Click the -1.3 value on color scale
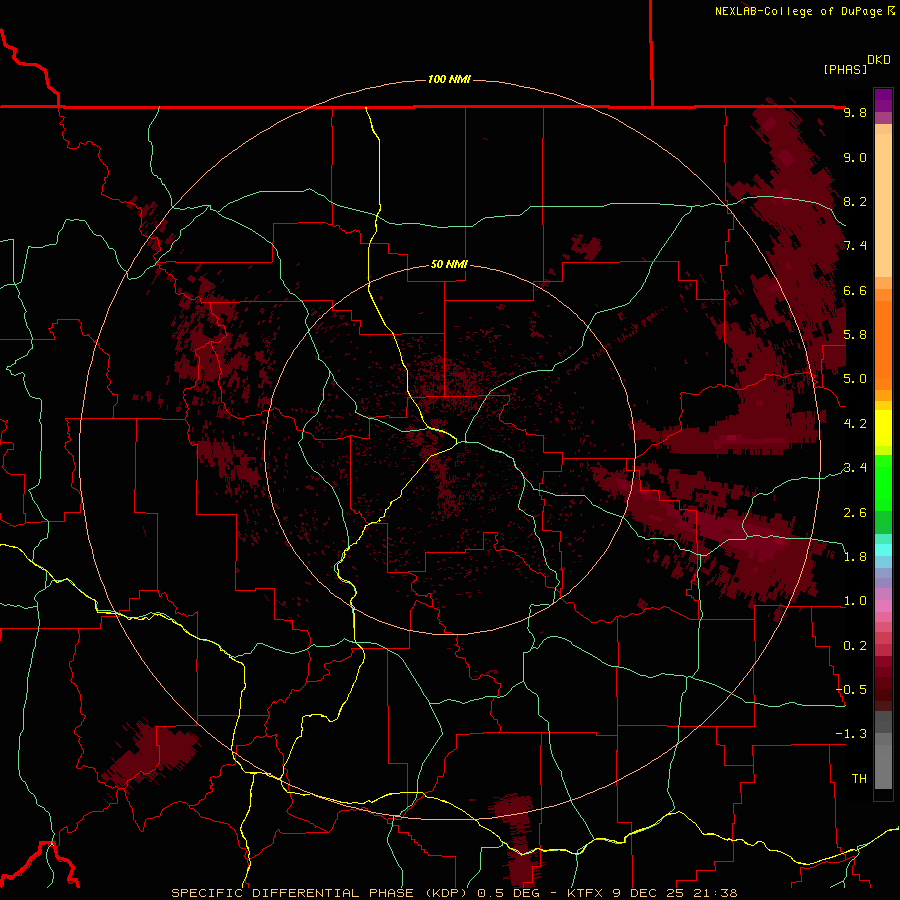The width and height of the screenshot is (900, 900). pyautogui.click(x=851, y=734)
